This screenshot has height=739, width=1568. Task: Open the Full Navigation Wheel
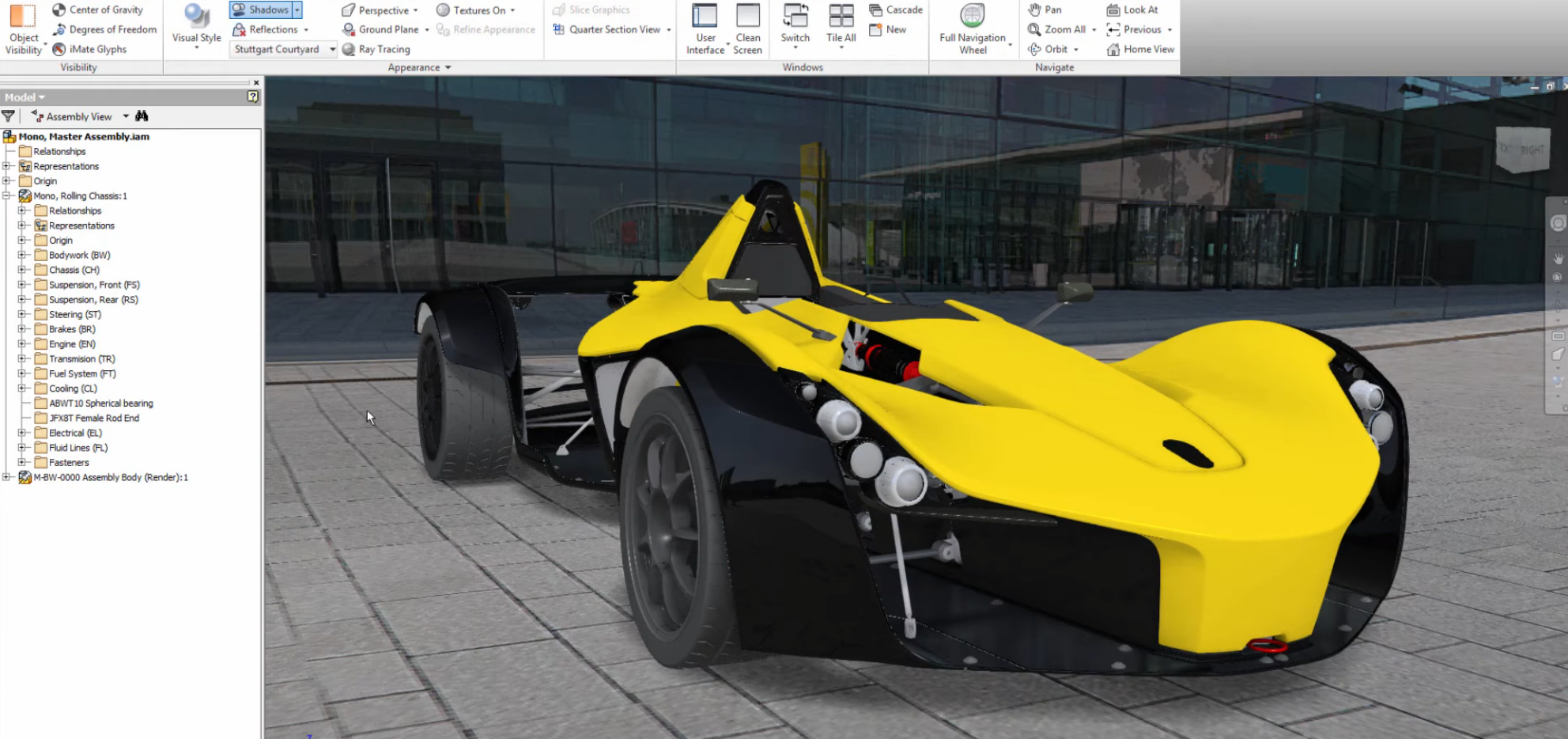tap(972, 29)
